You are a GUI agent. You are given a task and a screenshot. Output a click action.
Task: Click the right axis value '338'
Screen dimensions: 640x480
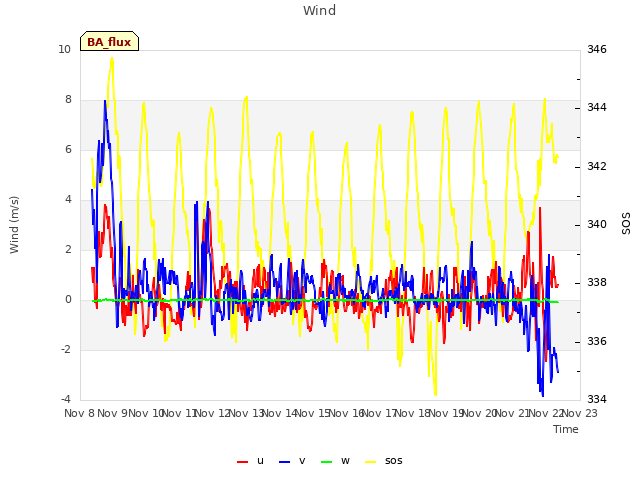(x=597, y=282)
